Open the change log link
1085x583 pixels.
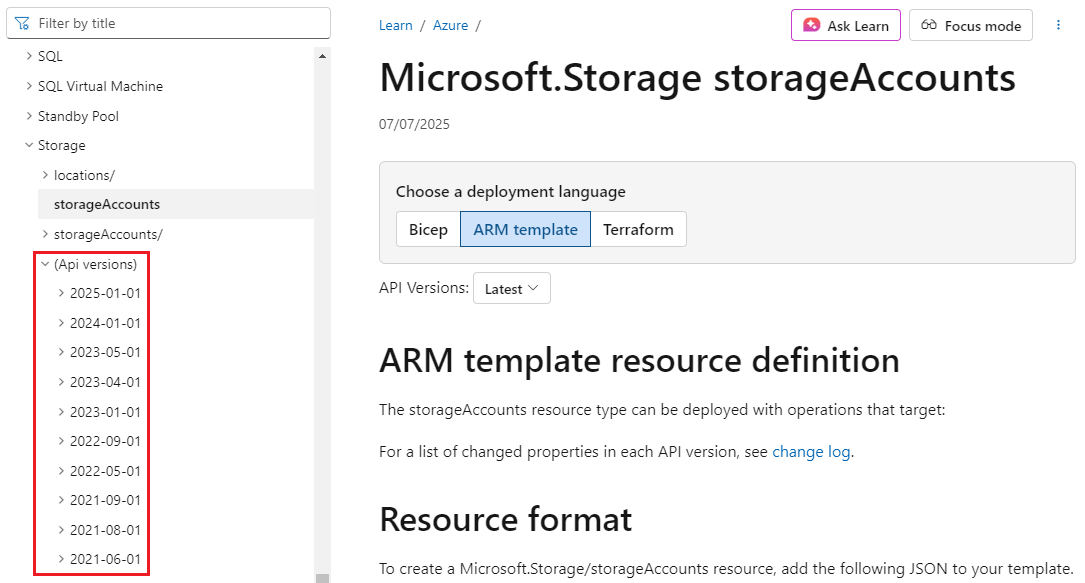pyautogui.click(x=810, y=452)
